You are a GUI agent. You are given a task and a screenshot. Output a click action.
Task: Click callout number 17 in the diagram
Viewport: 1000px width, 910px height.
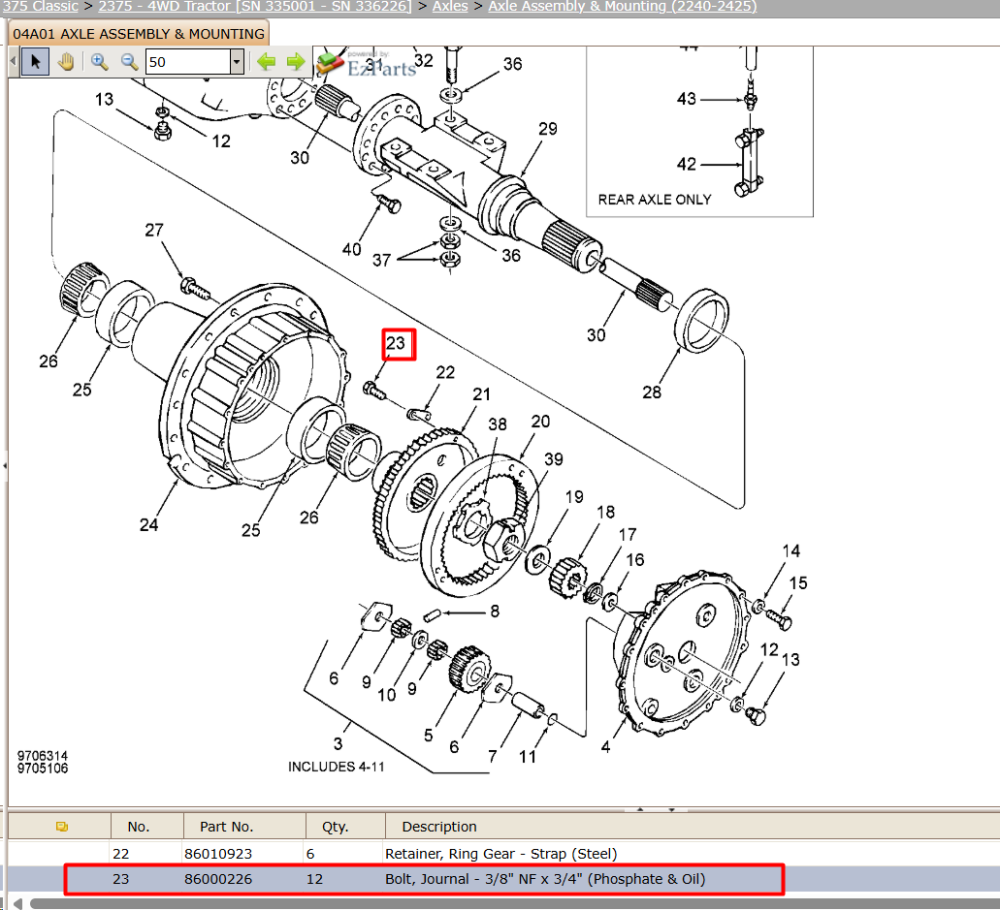pos(628,534)
